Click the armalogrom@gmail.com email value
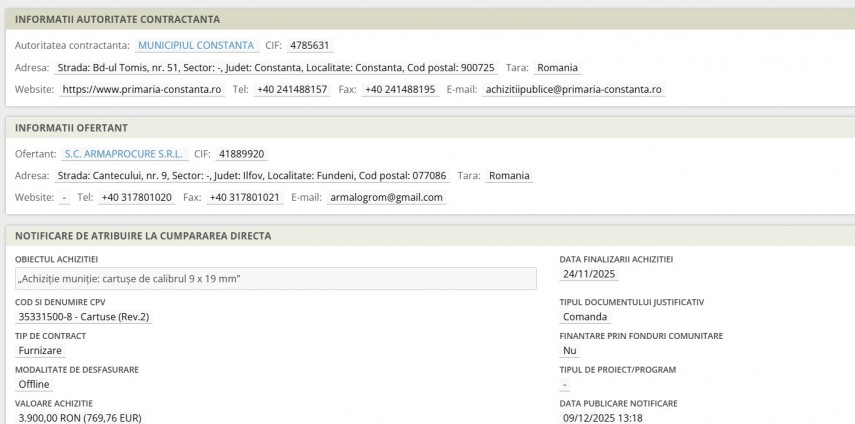The height and width of the screenshot is (424, 855). (x=386, y=197)
